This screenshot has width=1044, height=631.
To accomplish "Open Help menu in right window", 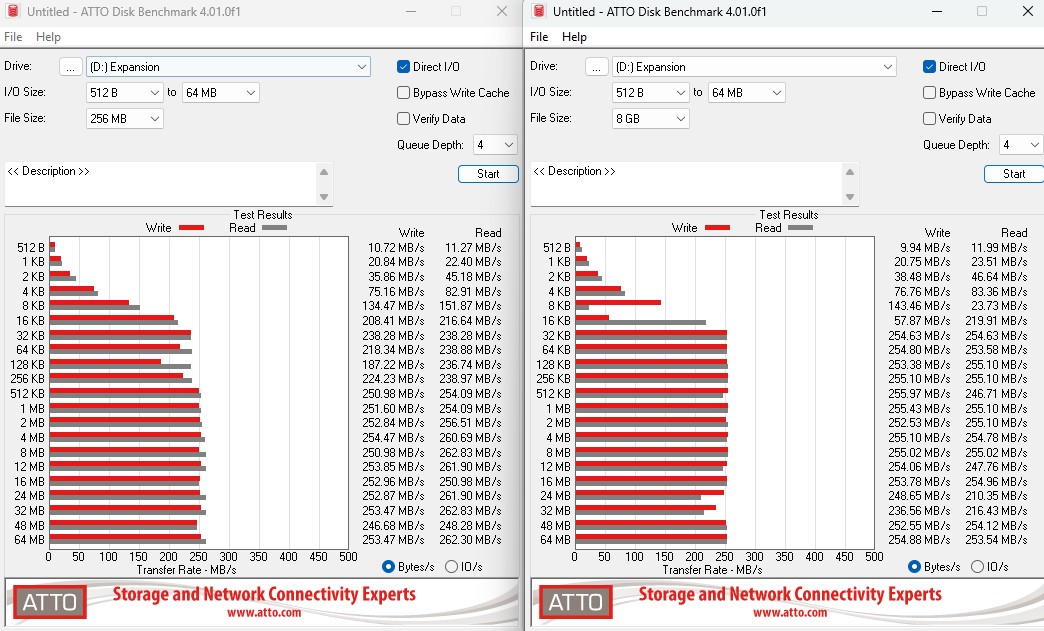I will (x=574, y=37).
